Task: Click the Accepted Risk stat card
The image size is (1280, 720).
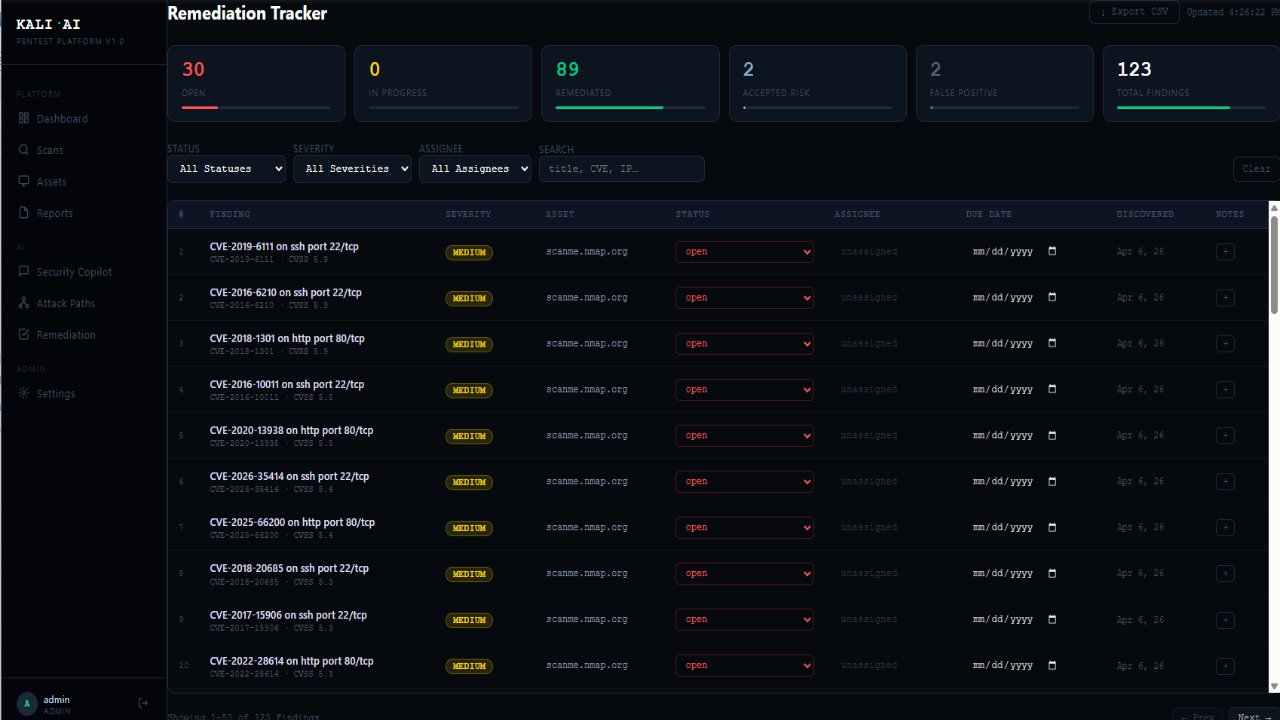Action: click(818, 84)
